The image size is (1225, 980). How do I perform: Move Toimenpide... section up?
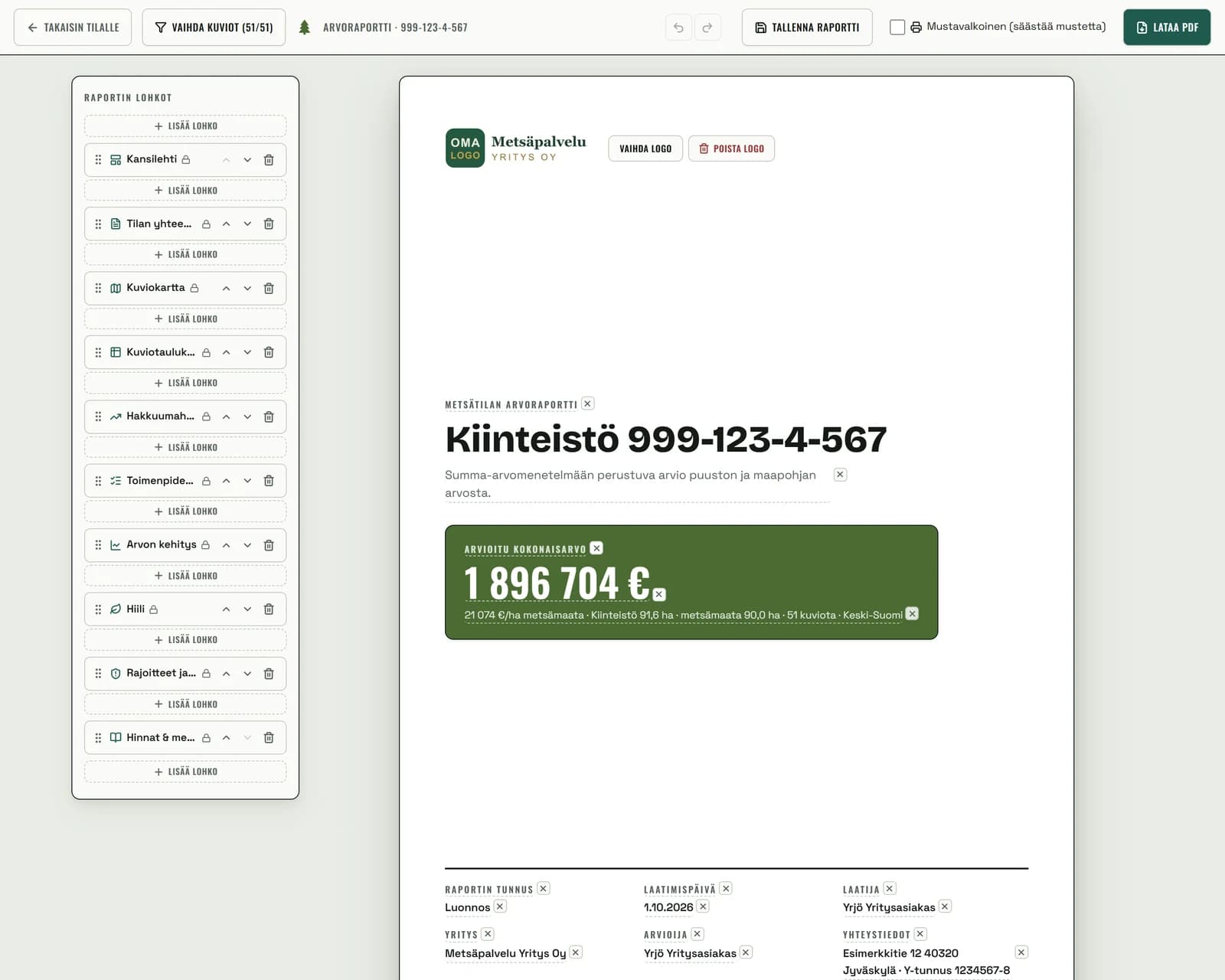[x=226, y=481]
